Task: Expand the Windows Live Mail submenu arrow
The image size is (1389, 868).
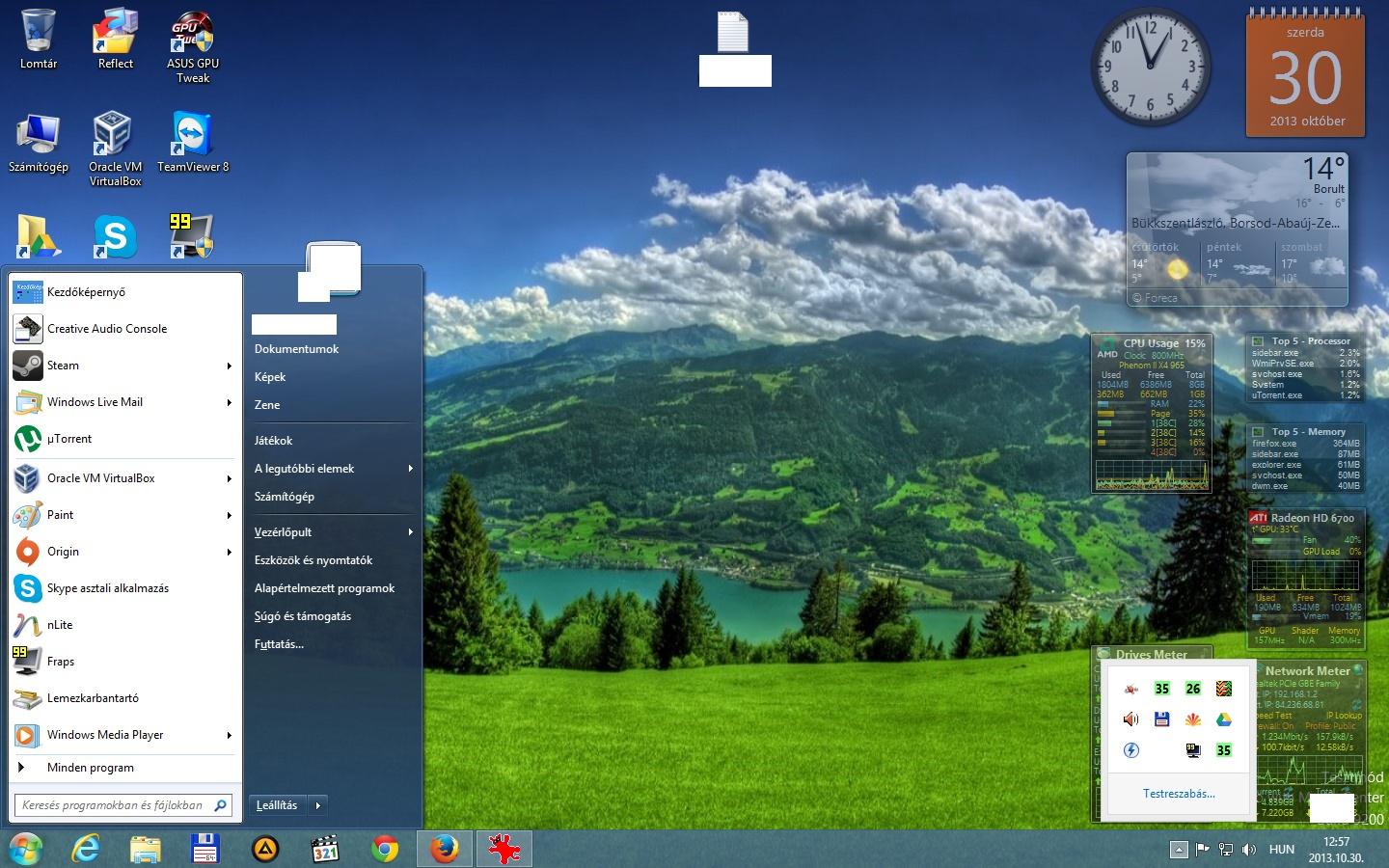Action: point(229,402)
